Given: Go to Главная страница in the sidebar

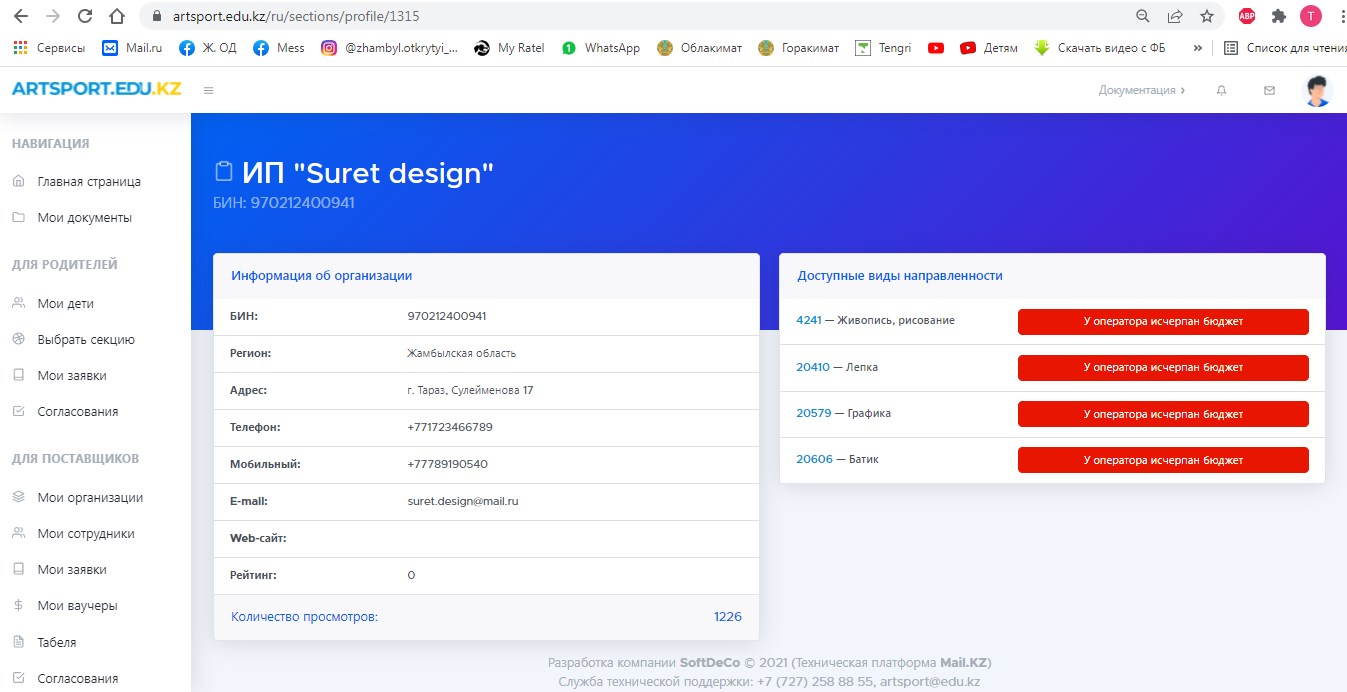Looking at the screenshot, I should coord(88,182).
